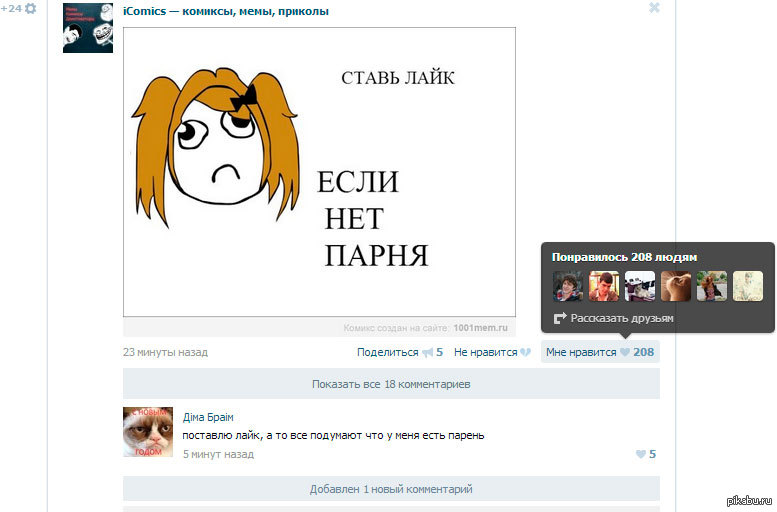
Task: Click the megaphone share icon
Action: [x=427, y=352]
